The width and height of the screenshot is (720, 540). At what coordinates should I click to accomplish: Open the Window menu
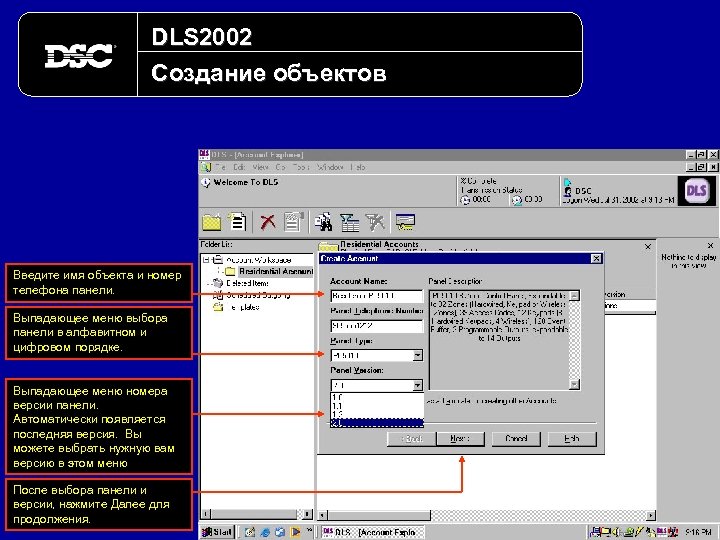click(x=330, y=167)
